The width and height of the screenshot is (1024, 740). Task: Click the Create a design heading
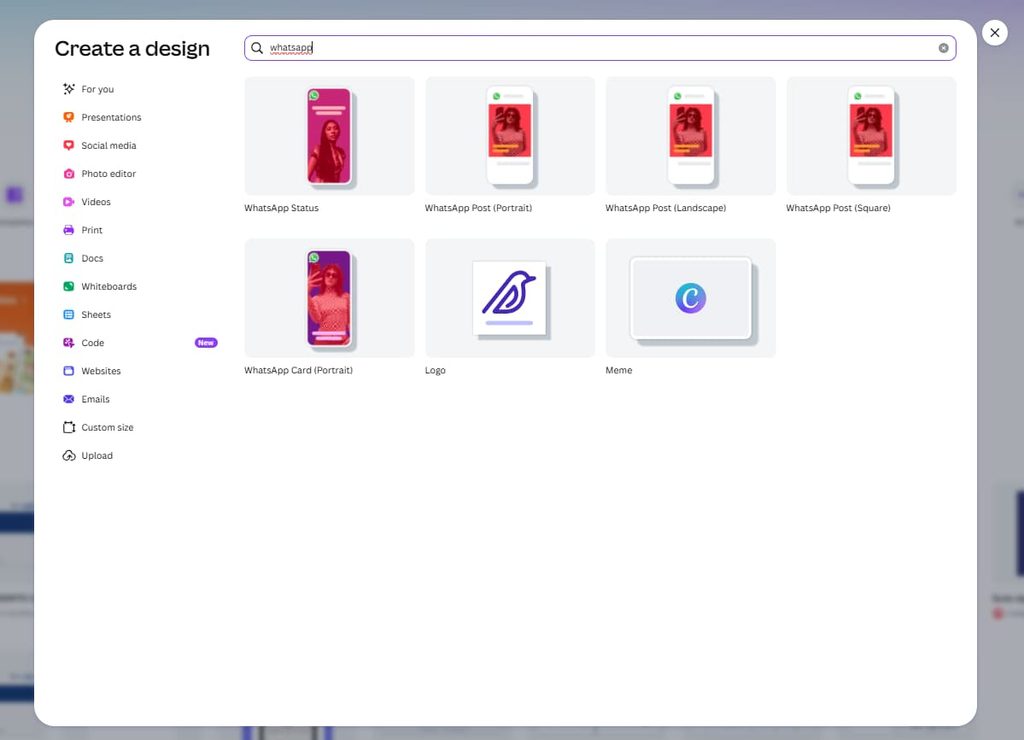click(132, 48)
